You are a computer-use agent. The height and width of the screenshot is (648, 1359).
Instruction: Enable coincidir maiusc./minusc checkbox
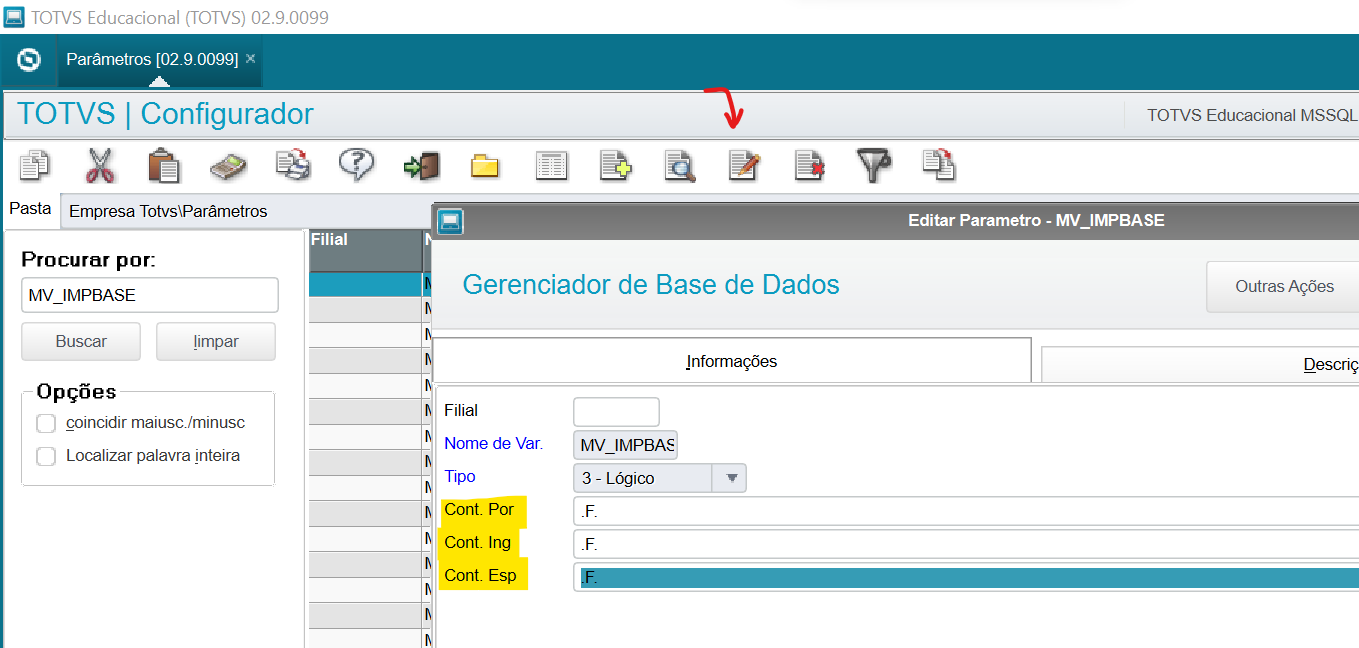click(x=46, y=423)
